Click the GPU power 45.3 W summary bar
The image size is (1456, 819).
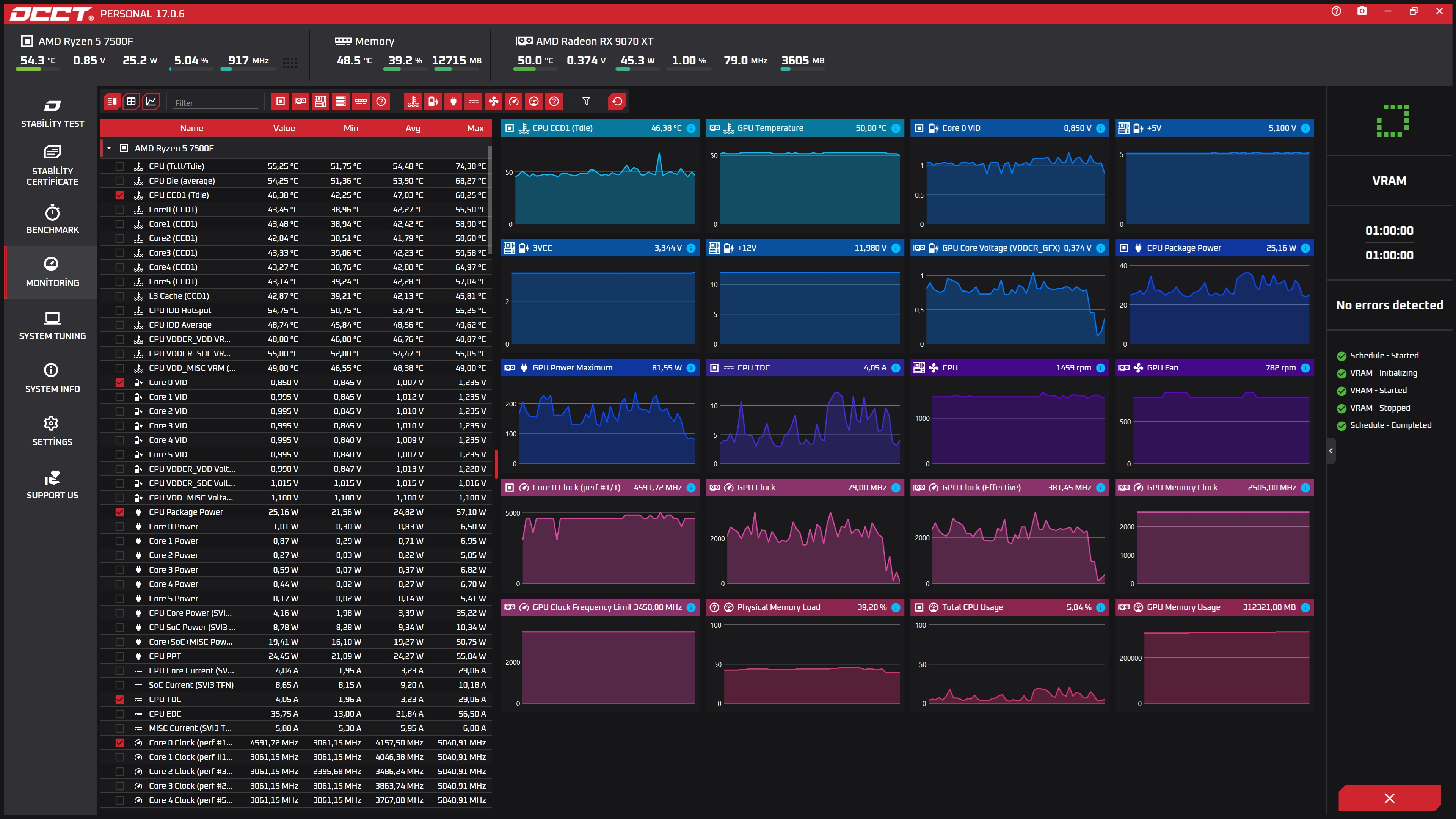[x=637, y=69]
